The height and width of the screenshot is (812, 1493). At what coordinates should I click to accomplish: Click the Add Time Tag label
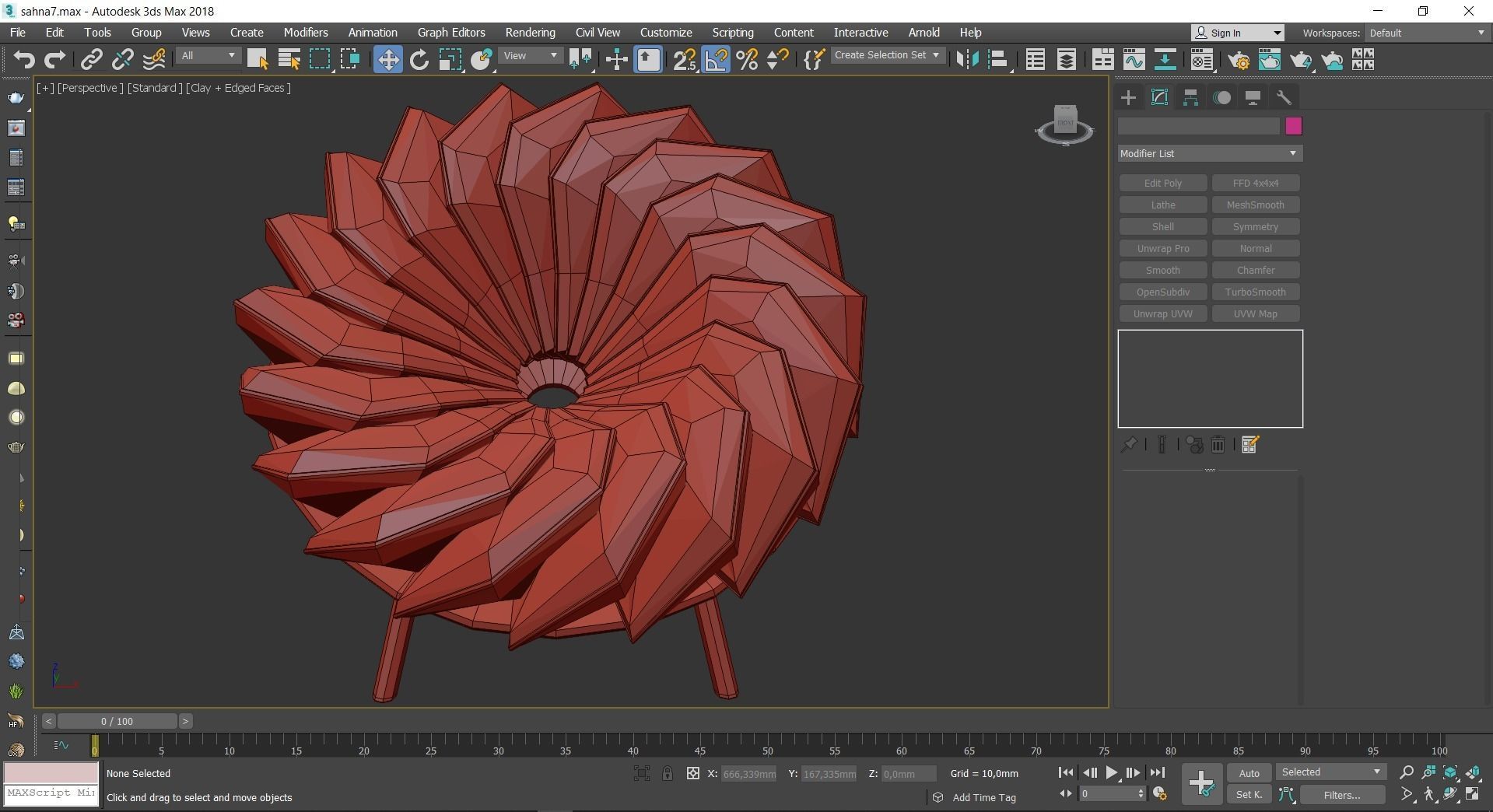click(984, 797)
